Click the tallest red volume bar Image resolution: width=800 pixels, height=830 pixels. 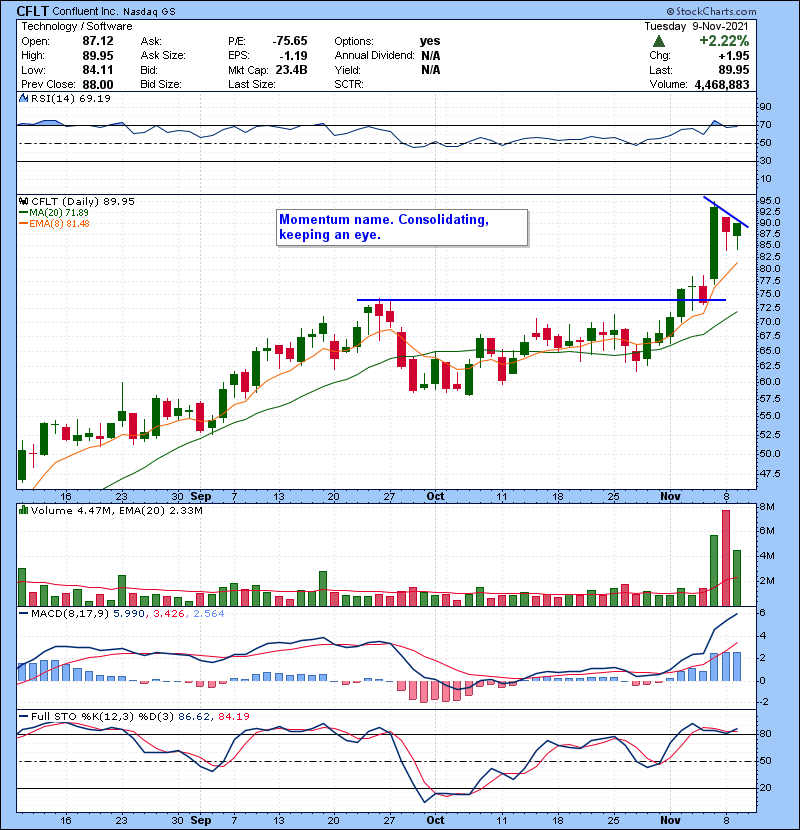[x=725, y=558]
